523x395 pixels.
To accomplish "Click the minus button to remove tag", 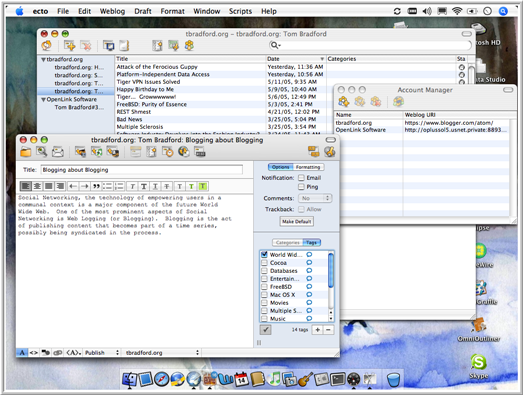I will tap(328, 330).
